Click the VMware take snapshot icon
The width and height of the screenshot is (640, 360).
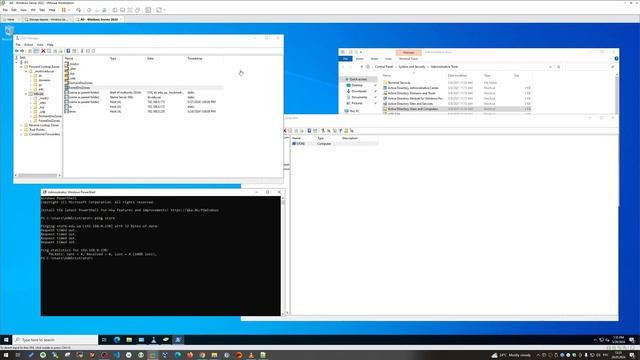[89, 10]
